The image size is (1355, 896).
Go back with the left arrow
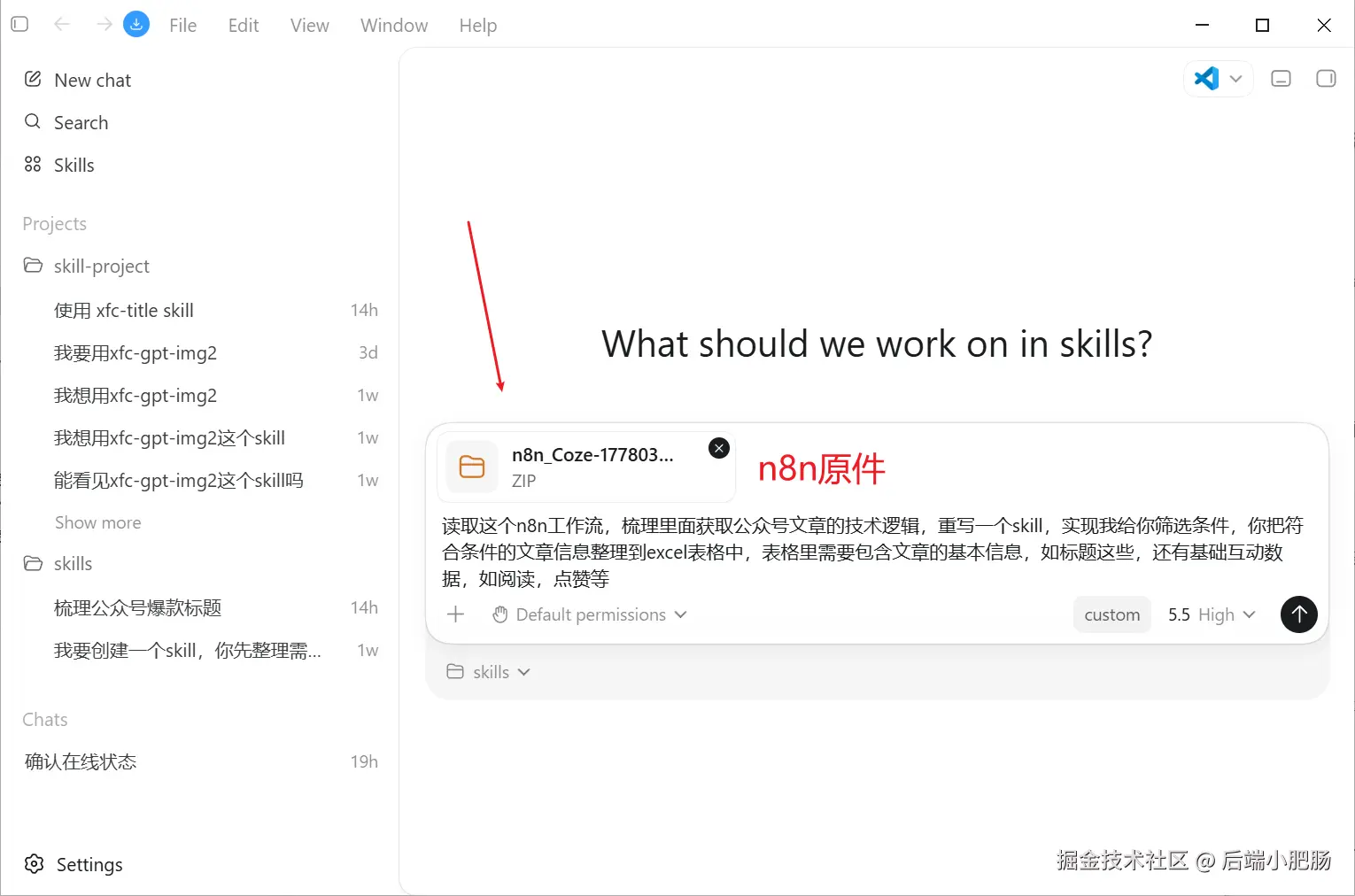pyautogui.click(x=62, y=25)
